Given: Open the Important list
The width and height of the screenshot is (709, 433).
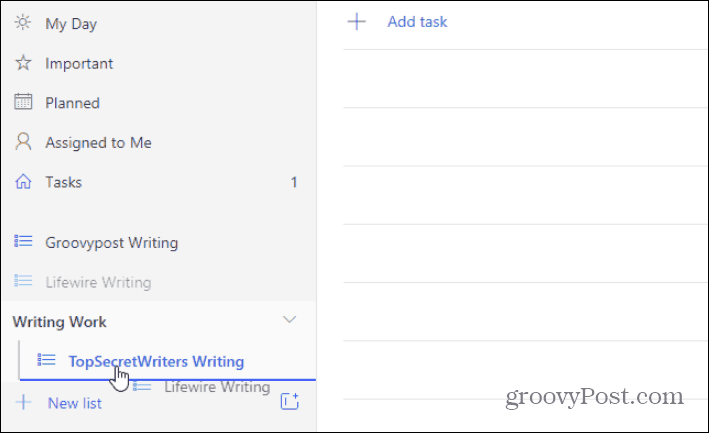Looking at the screenshot, I should click(158, 63).
